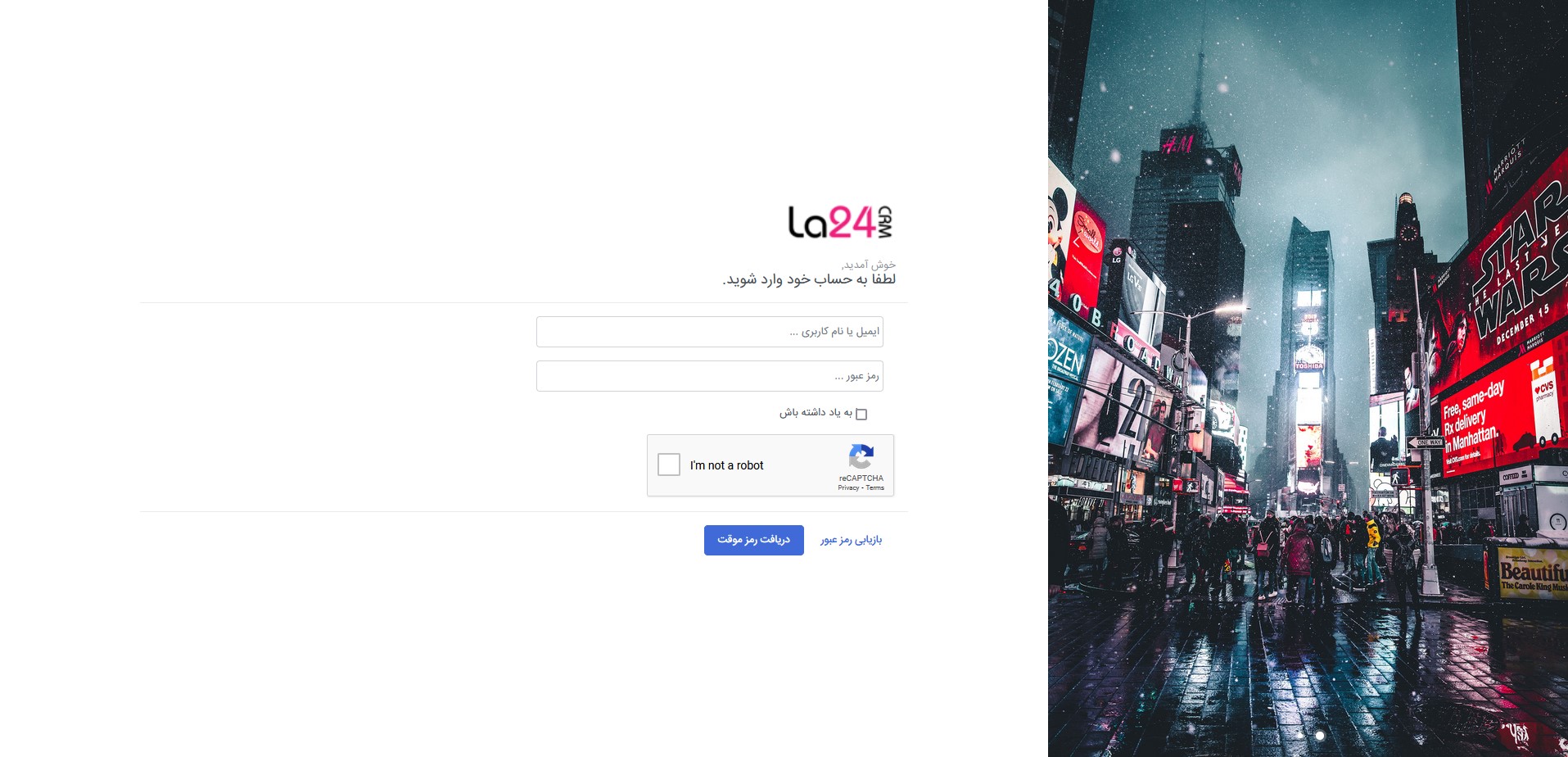Screen dimensions: 1568x757
Task: Click the "reCAPTCHA" caption text
Action: tap(861, 478)
